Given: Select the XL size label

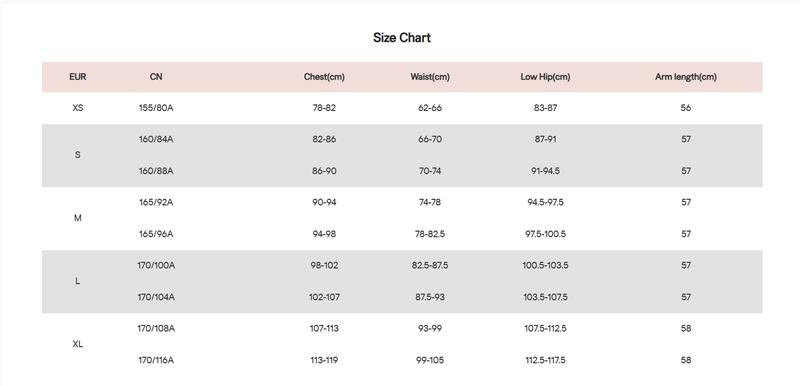Looking at the screenshot, I should point(78,345).
